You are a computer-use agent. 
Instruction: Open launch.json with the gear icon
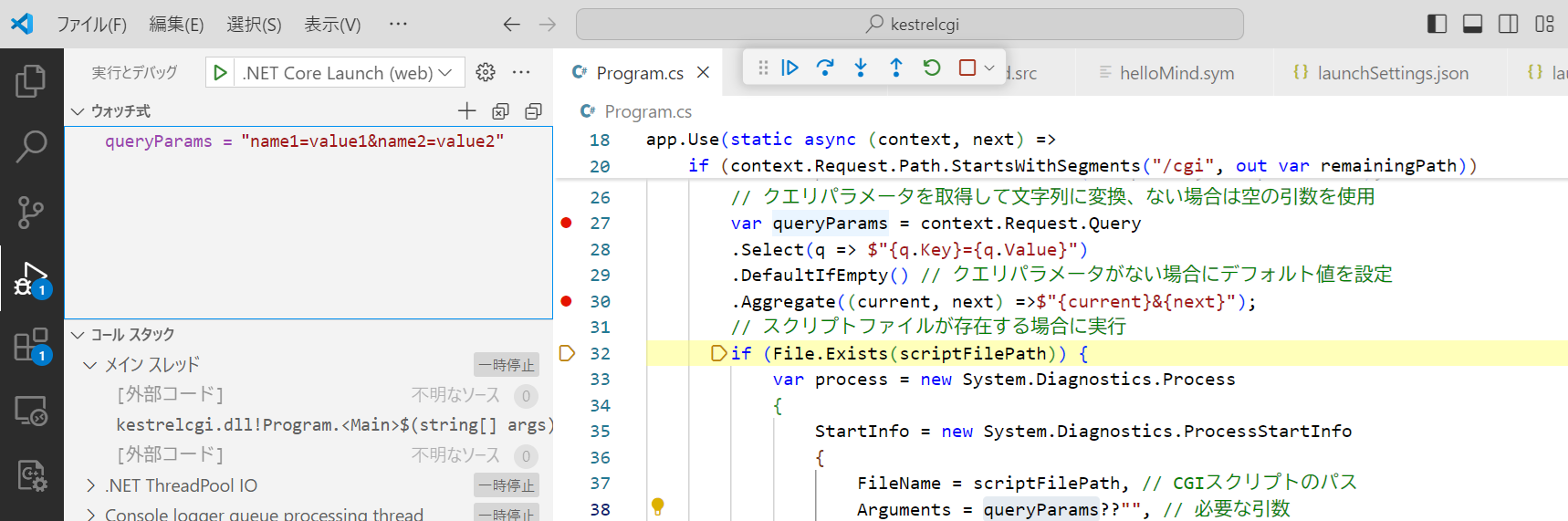coord(486,72)
